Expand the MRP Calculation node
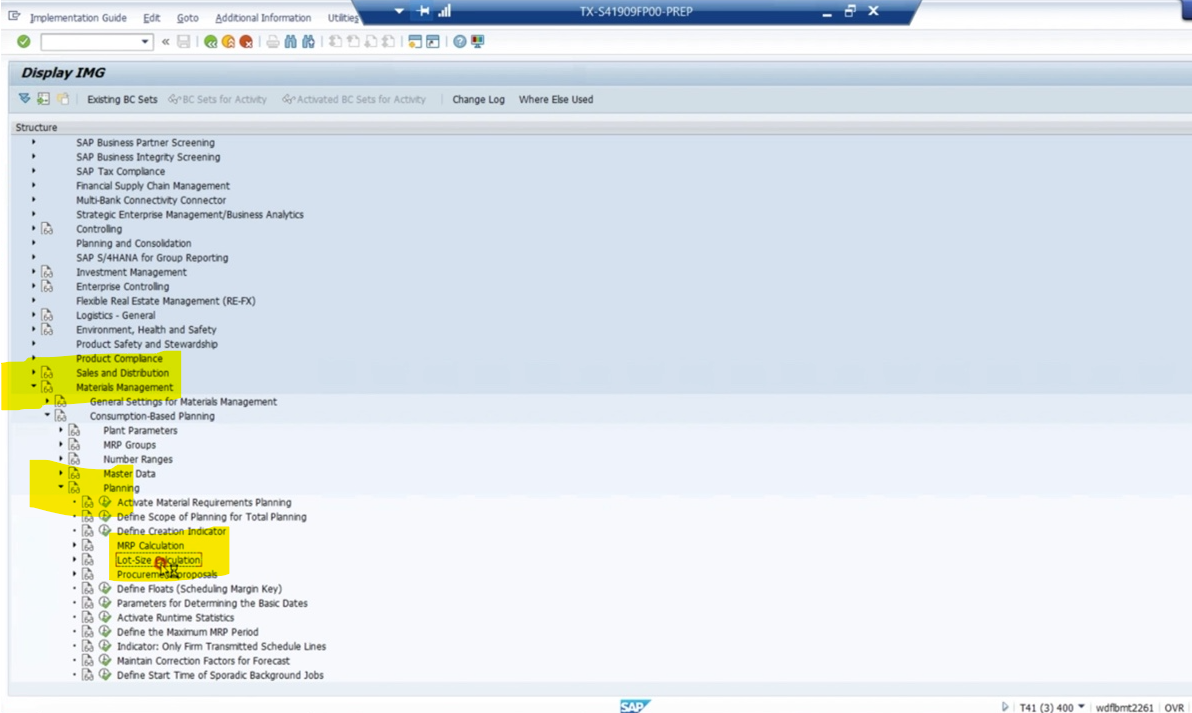The height and width of the screenshot is (713, 1192). pyautogui.click(x=74, y=545)
